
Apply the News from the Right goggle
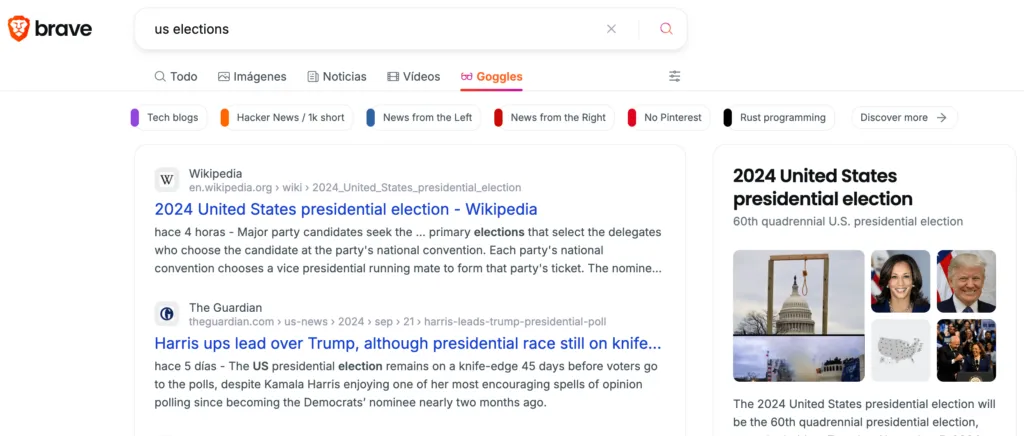tap(554, 117)
